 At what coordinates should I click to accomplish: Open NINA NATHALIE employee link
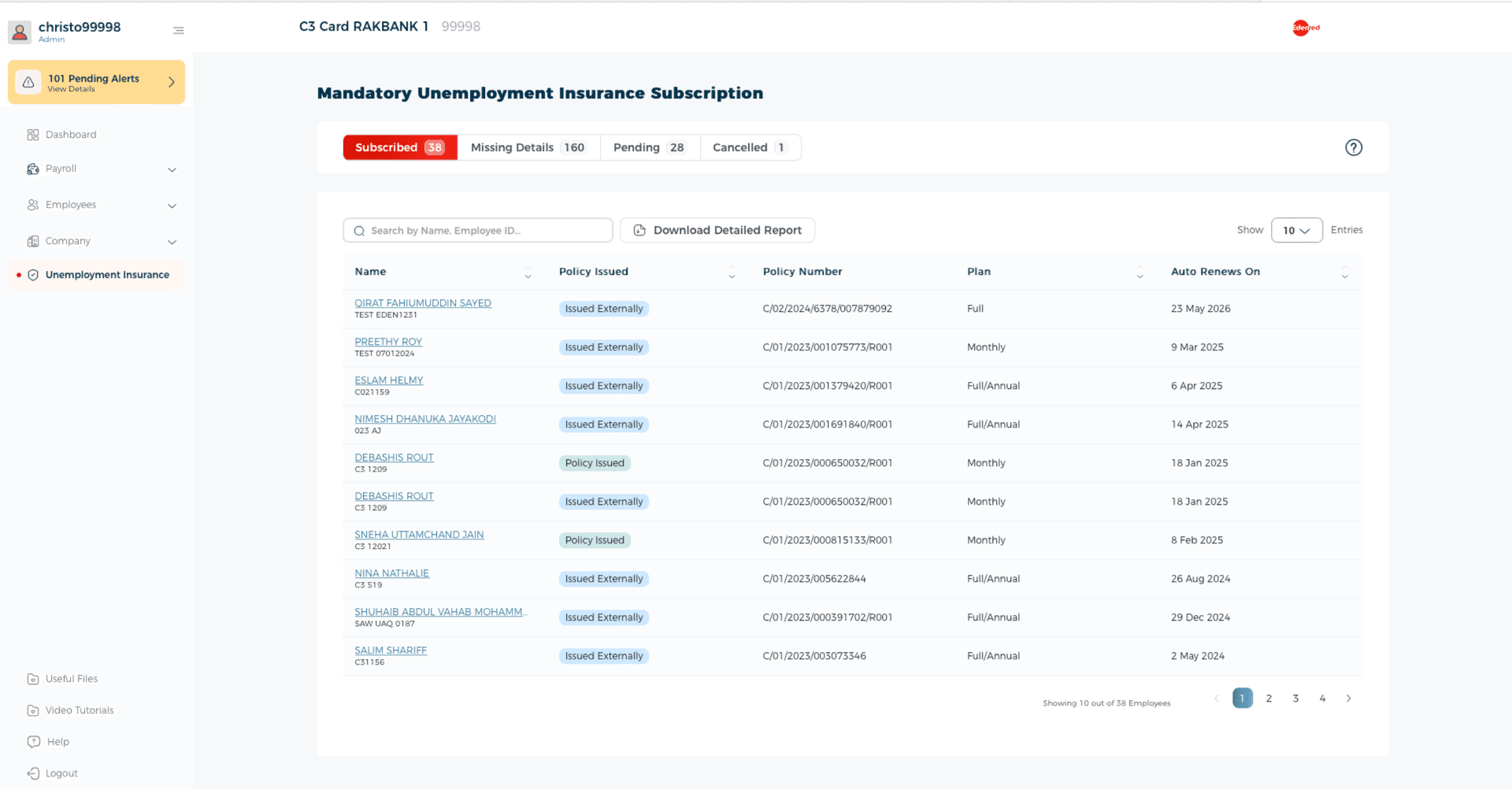[391, 573]
